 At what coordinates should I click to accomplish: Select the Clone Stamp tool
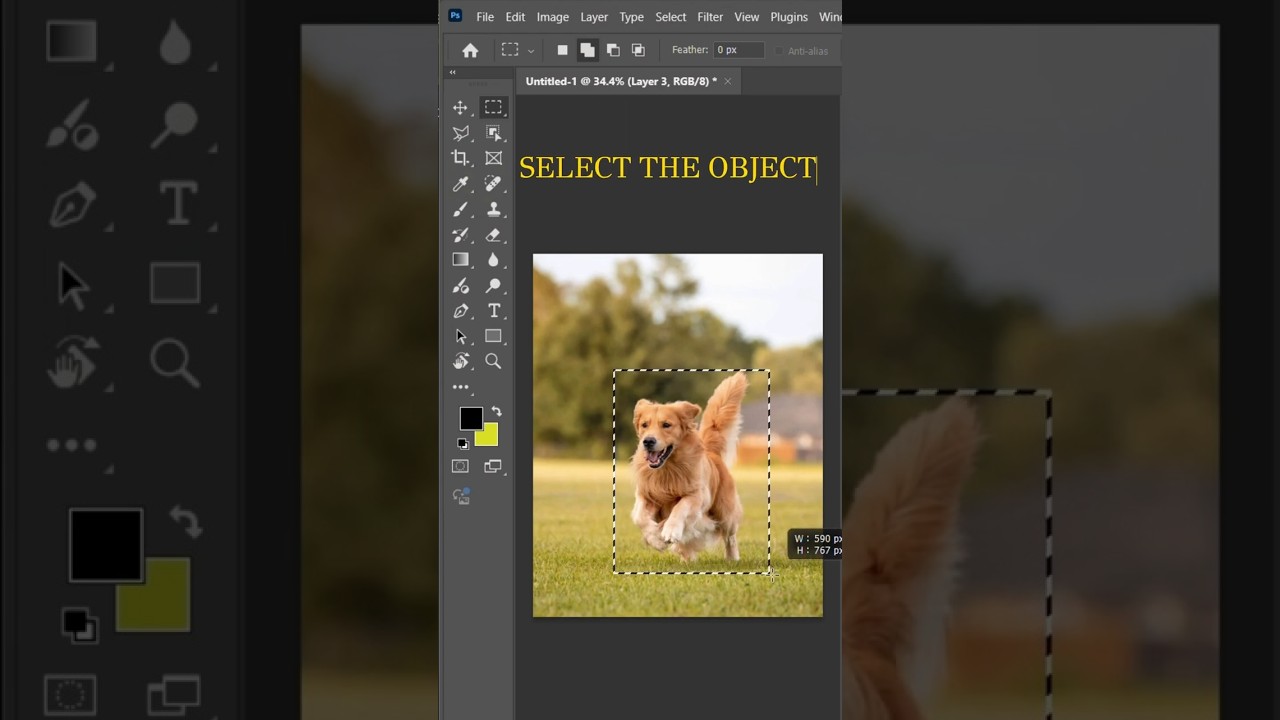click(x=493, y=209)
